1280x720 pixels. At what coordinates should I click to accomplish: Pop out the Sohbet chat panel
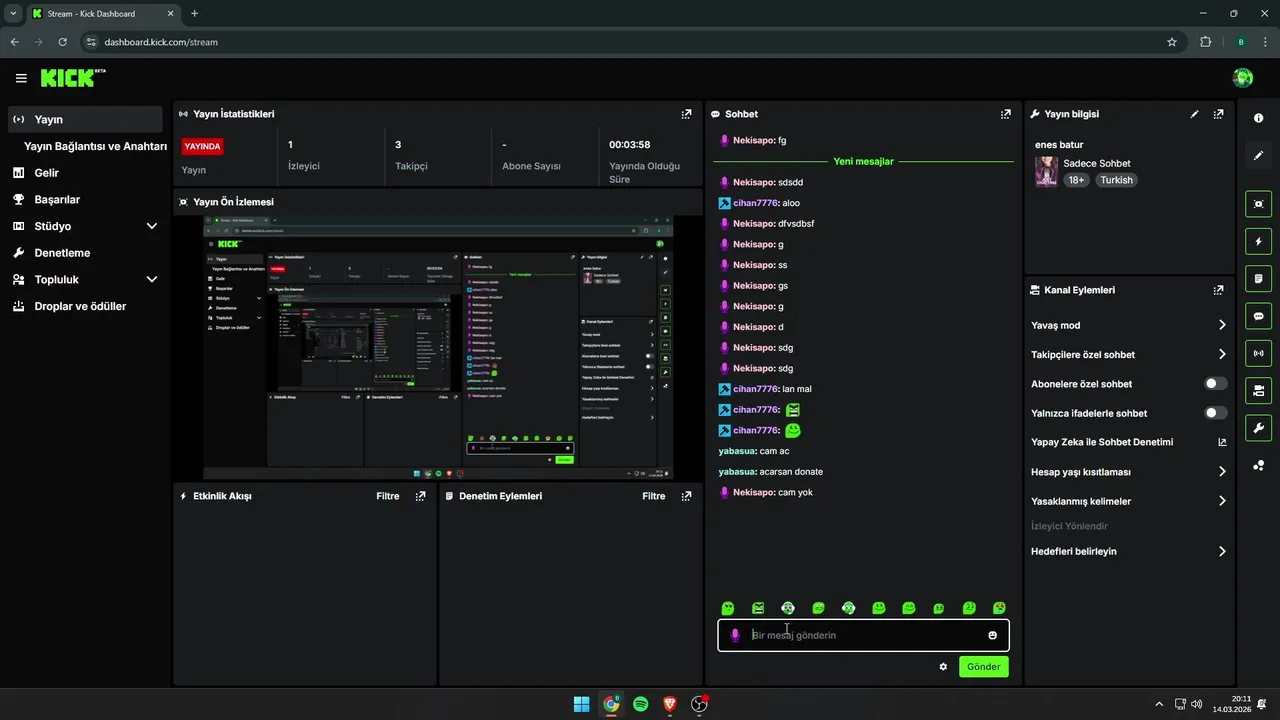(x=1006, y=114)
